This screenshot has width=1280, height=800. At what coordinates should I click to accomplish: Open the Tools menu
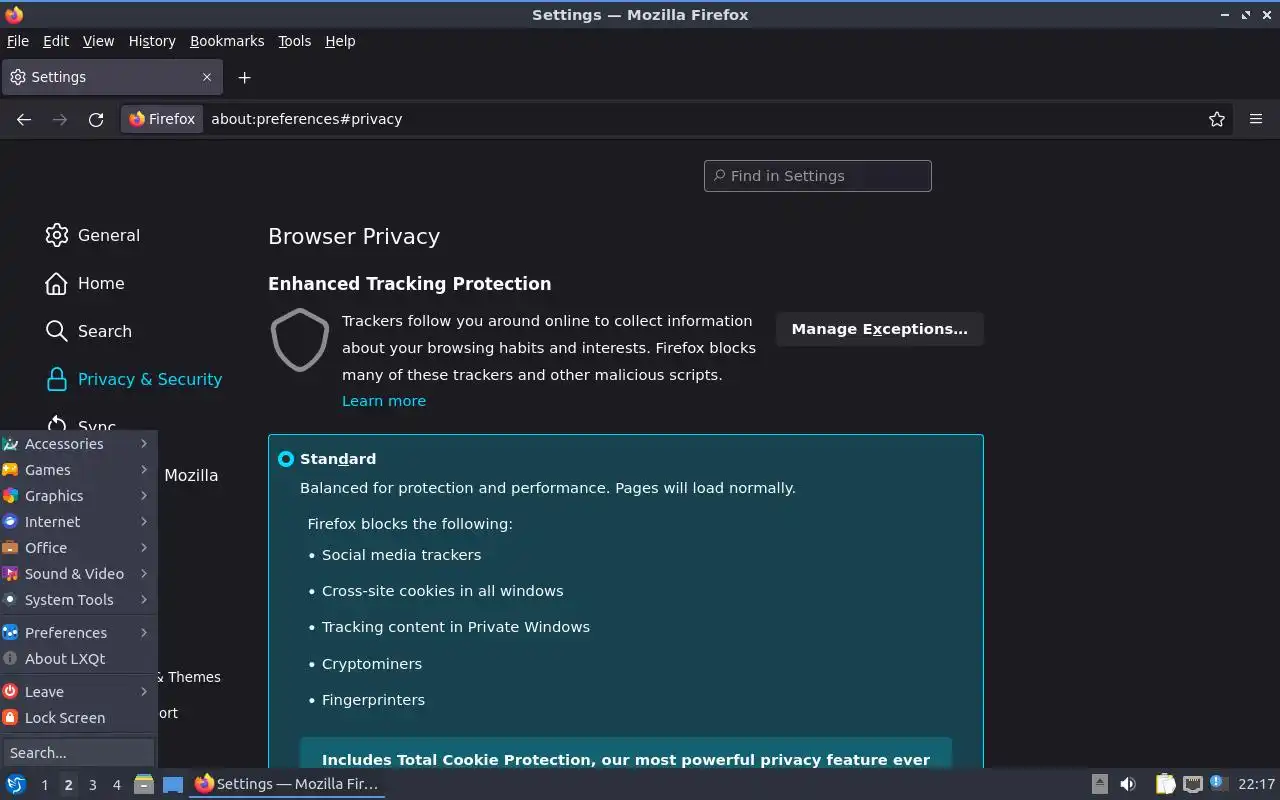(x=294, y=41)
